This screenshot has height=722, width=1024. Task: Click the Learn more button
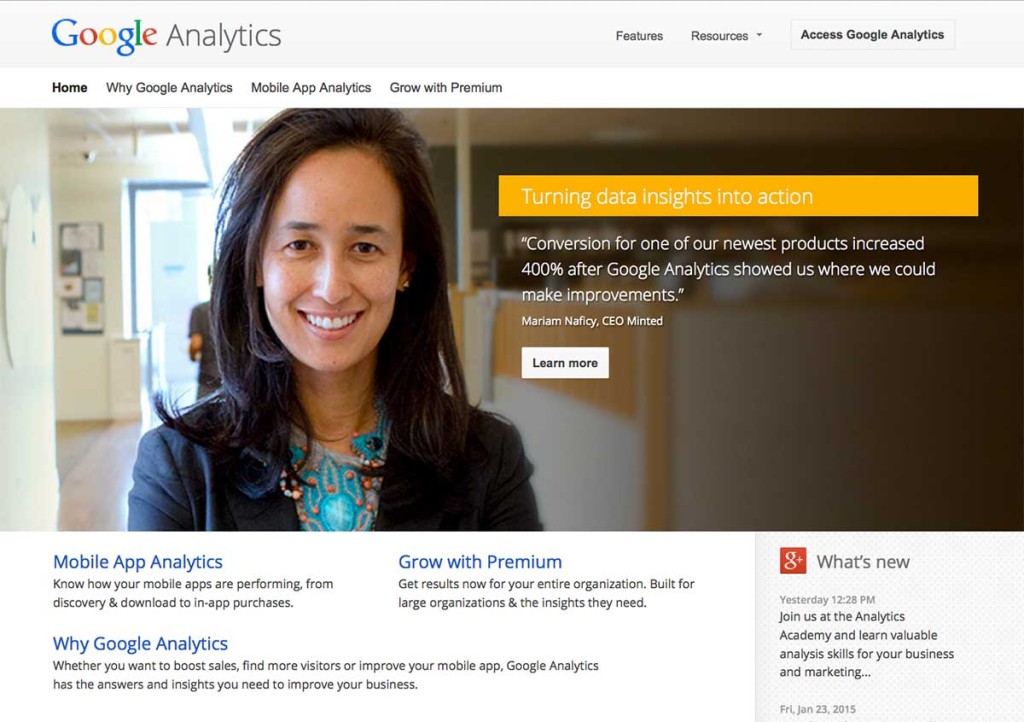point(565,362)
